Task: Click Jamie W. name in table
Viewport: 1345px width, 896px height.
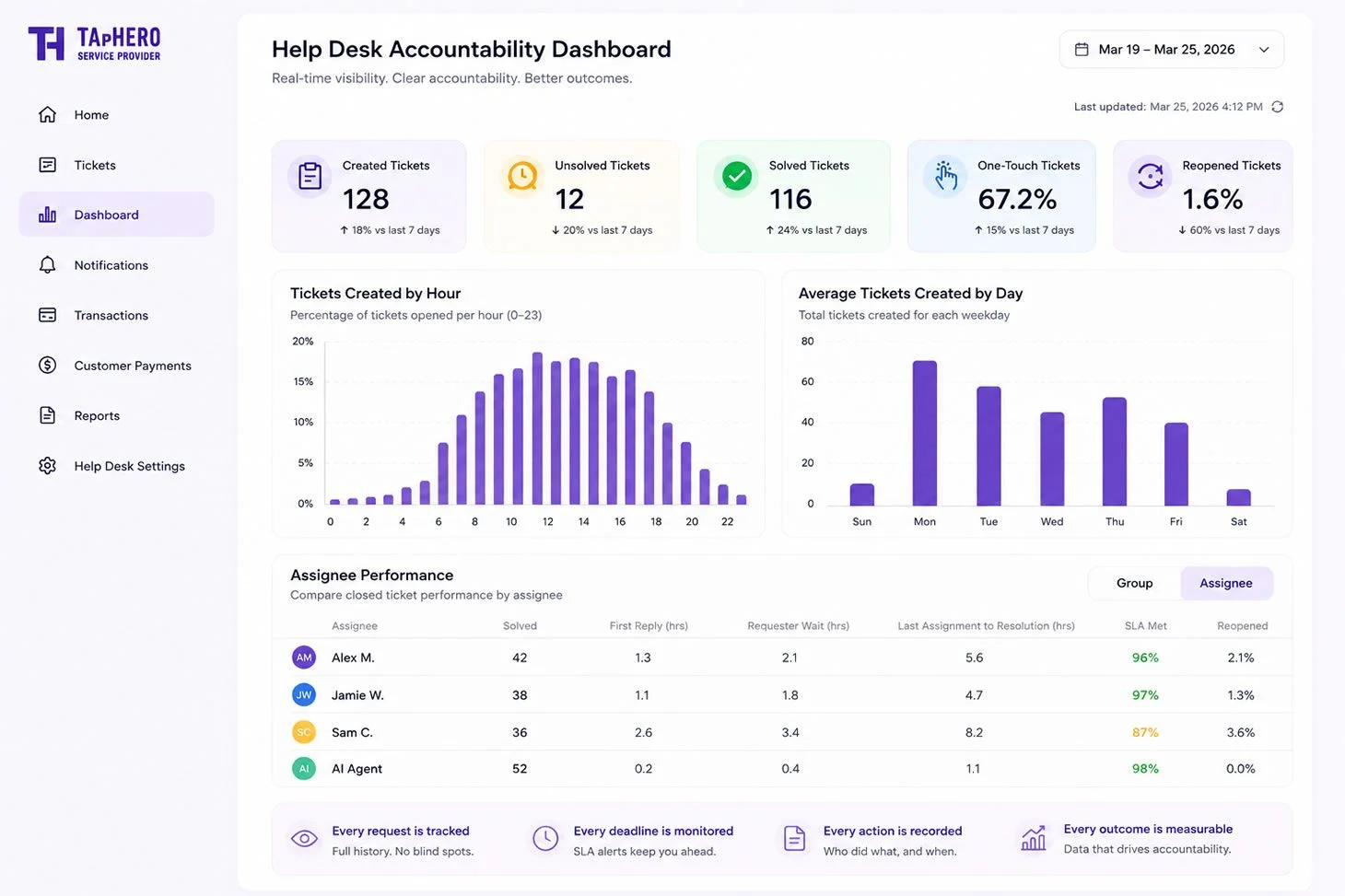Action: pos(357,695)
